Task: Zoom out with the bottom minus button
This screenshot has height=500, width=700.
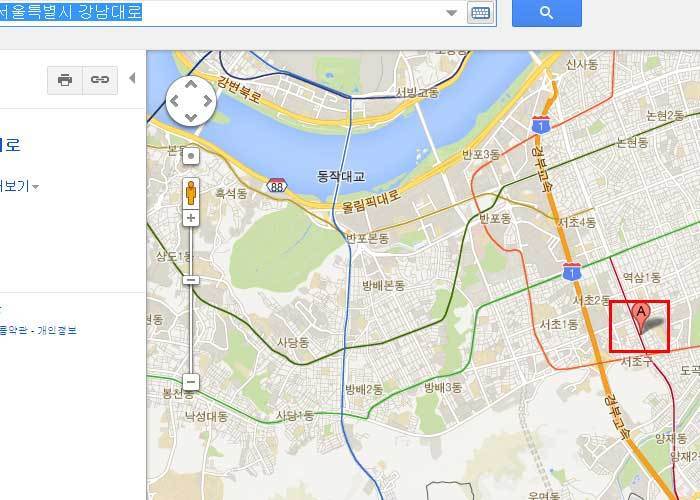Action: pyautogui.click(x=191, y=382)
